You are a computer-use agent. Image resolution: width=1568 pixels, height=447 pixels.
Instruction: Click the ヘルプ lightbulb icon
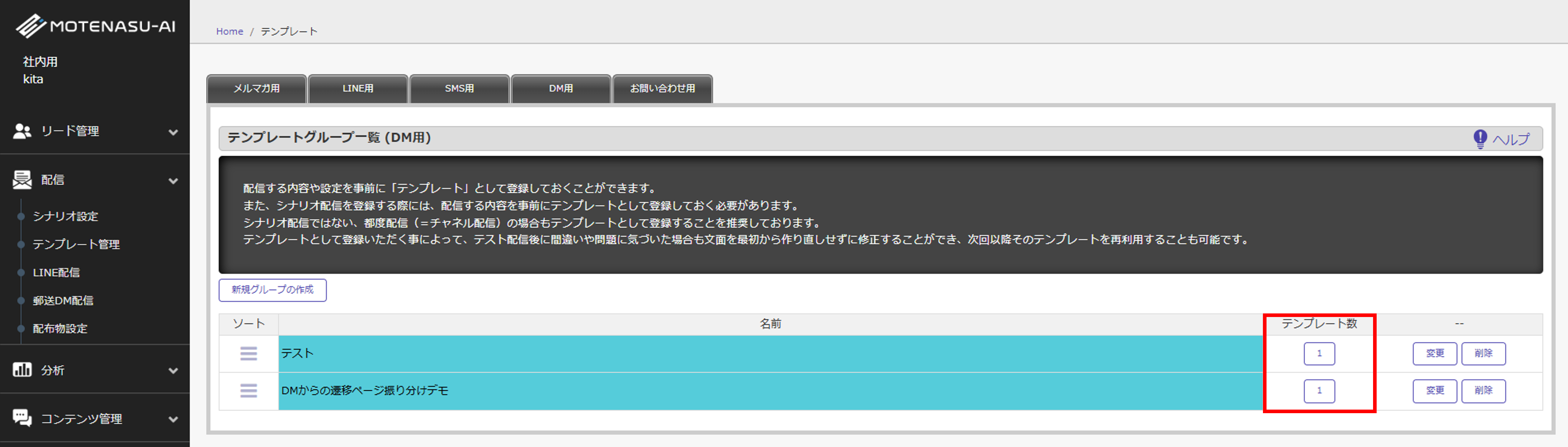coord(1480,139)
